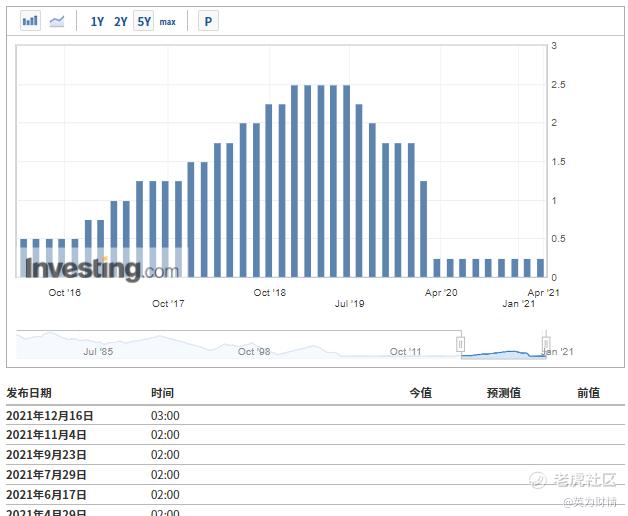The width and height of the screenshot is (628, 516).
Task: Open the 2021年9月23日 release row
Action: pyautogui.click(x=46, y=455)
